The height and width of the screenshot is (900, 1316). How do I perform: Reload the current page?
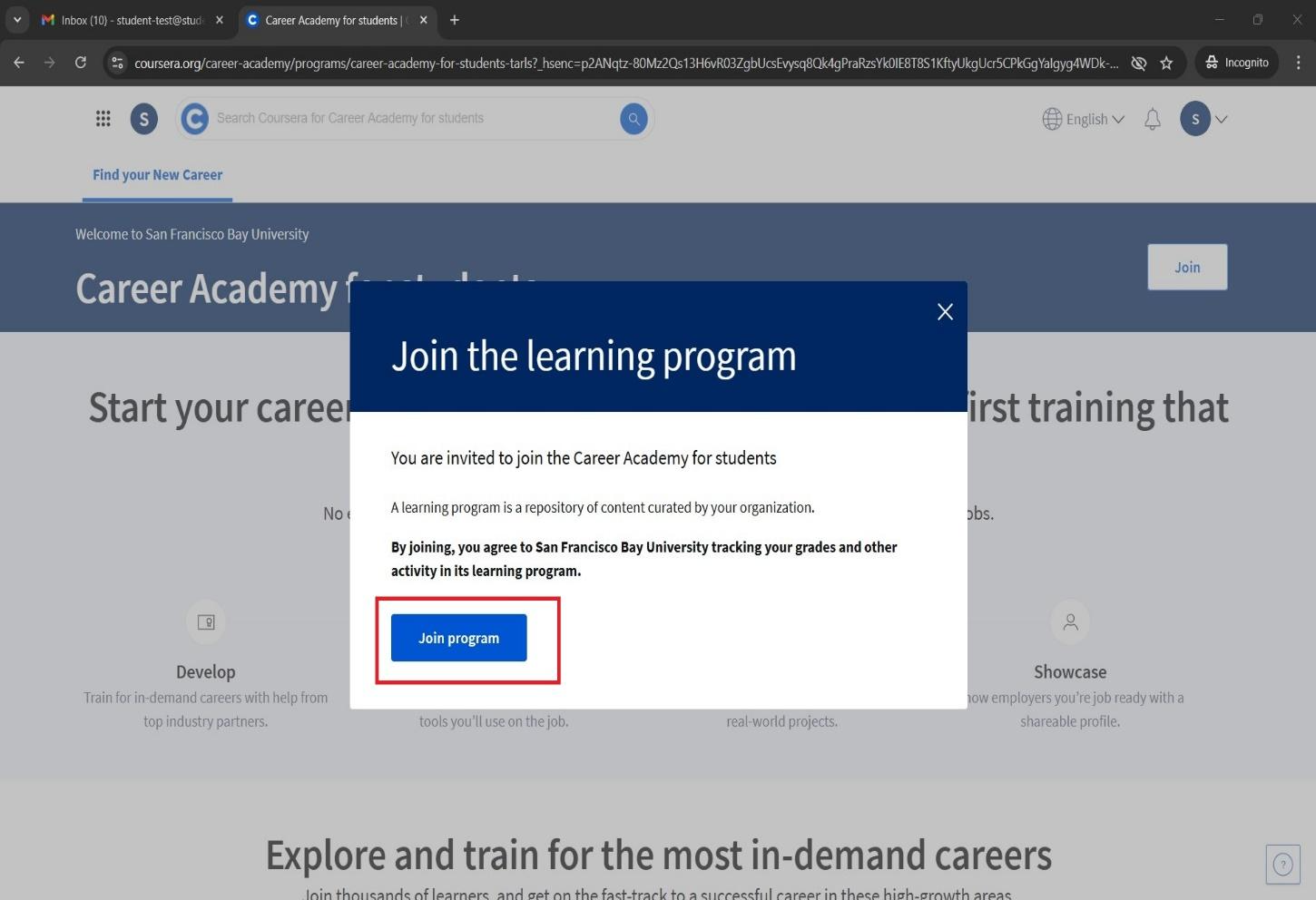[x=81, y=63]
